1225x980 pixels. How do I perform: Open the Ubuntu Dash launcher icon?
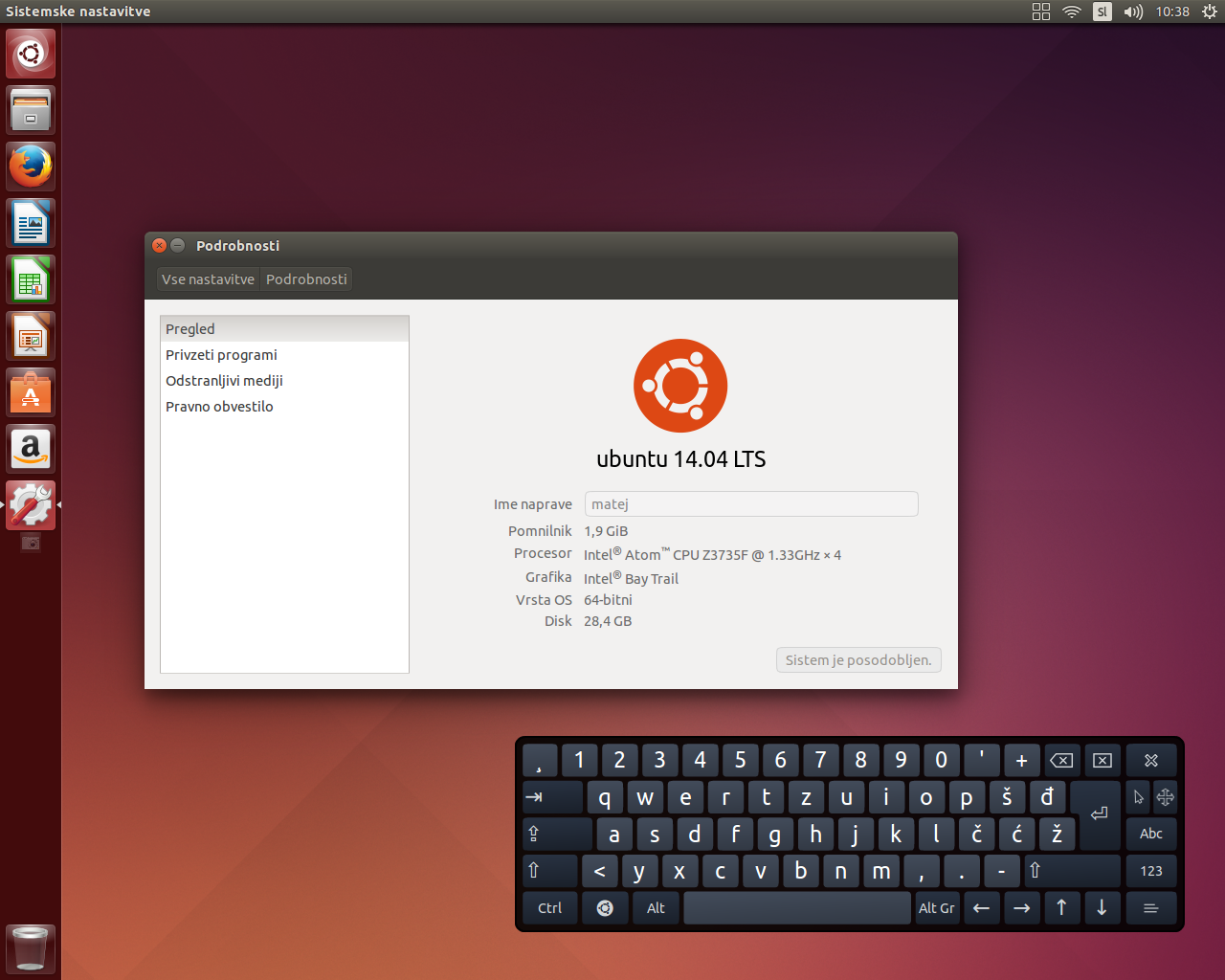click(x=31, y=54)
